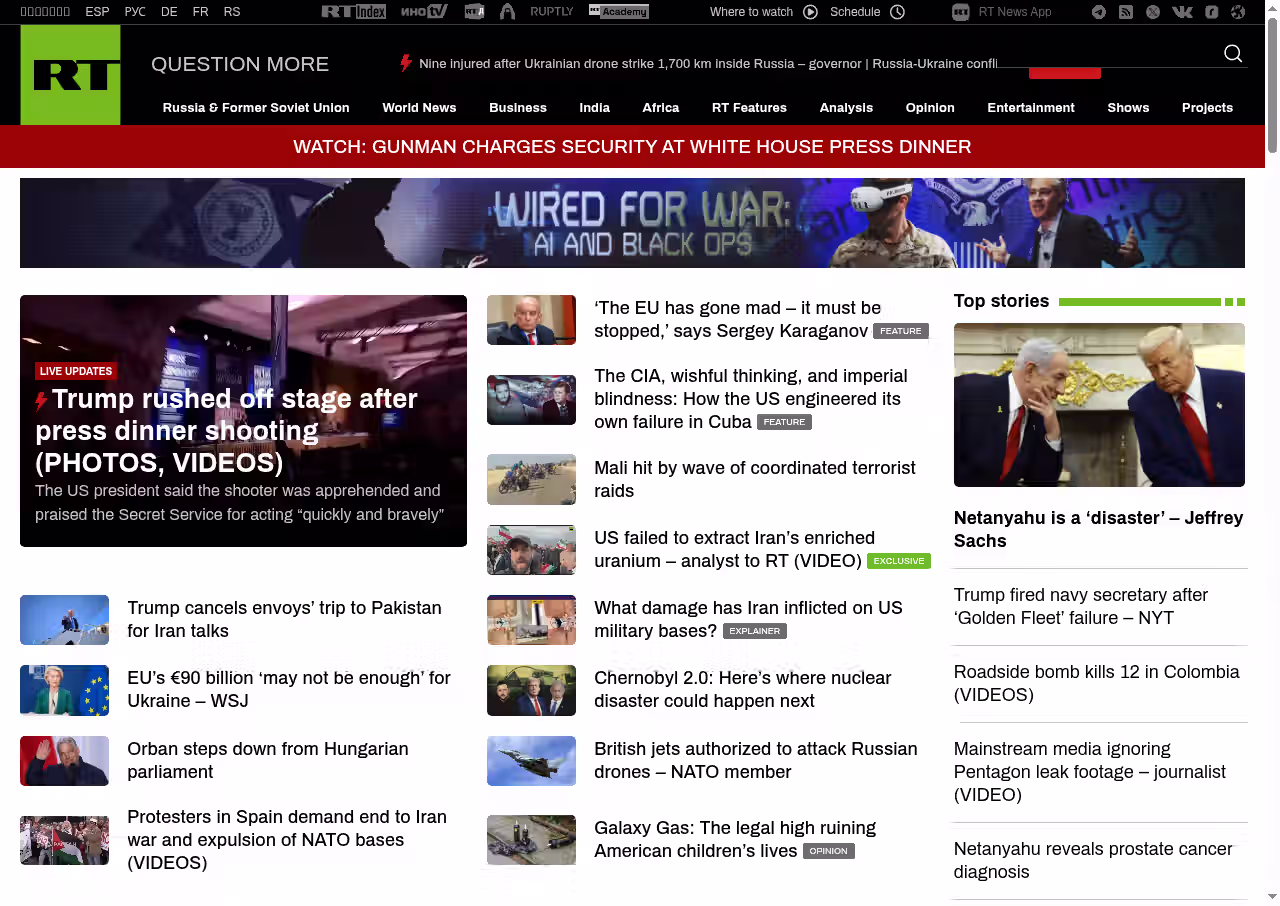Click the Schedule clock icon
This screenshot has height=906, width=1280.
click(x=897, y=12)
